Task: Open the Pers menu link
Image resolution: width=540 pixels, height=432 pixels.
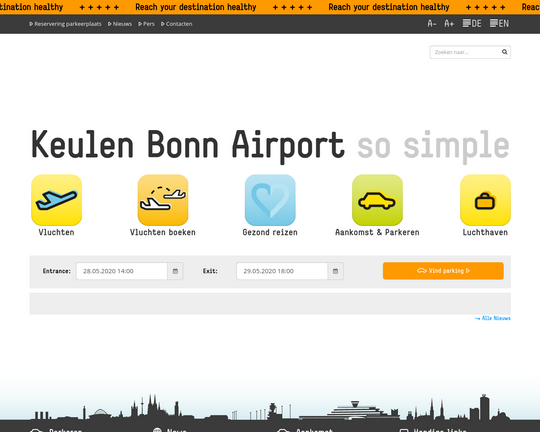Action: coord(146,24)
